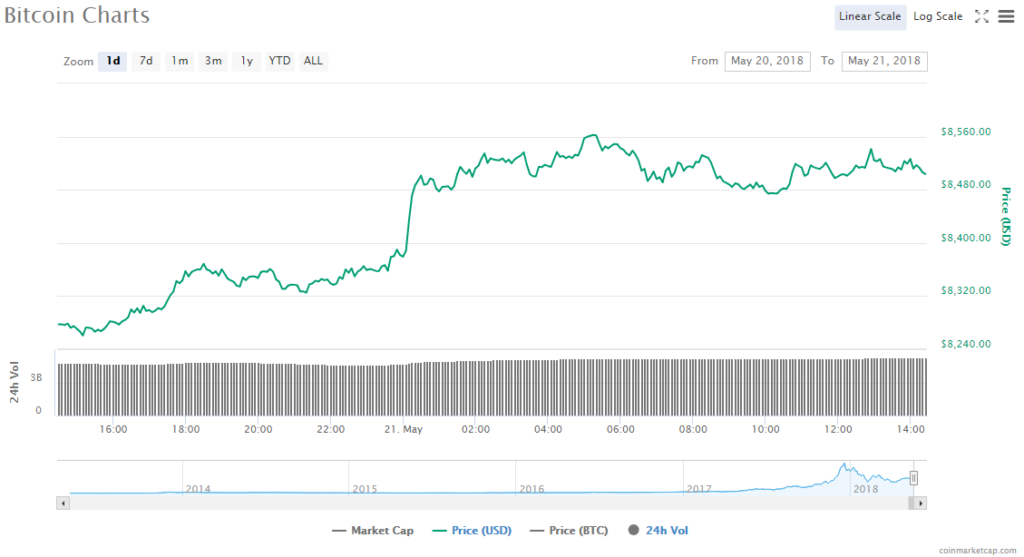Open the chart hamburger menu

pyautogui.click(x=1004, y=16)
